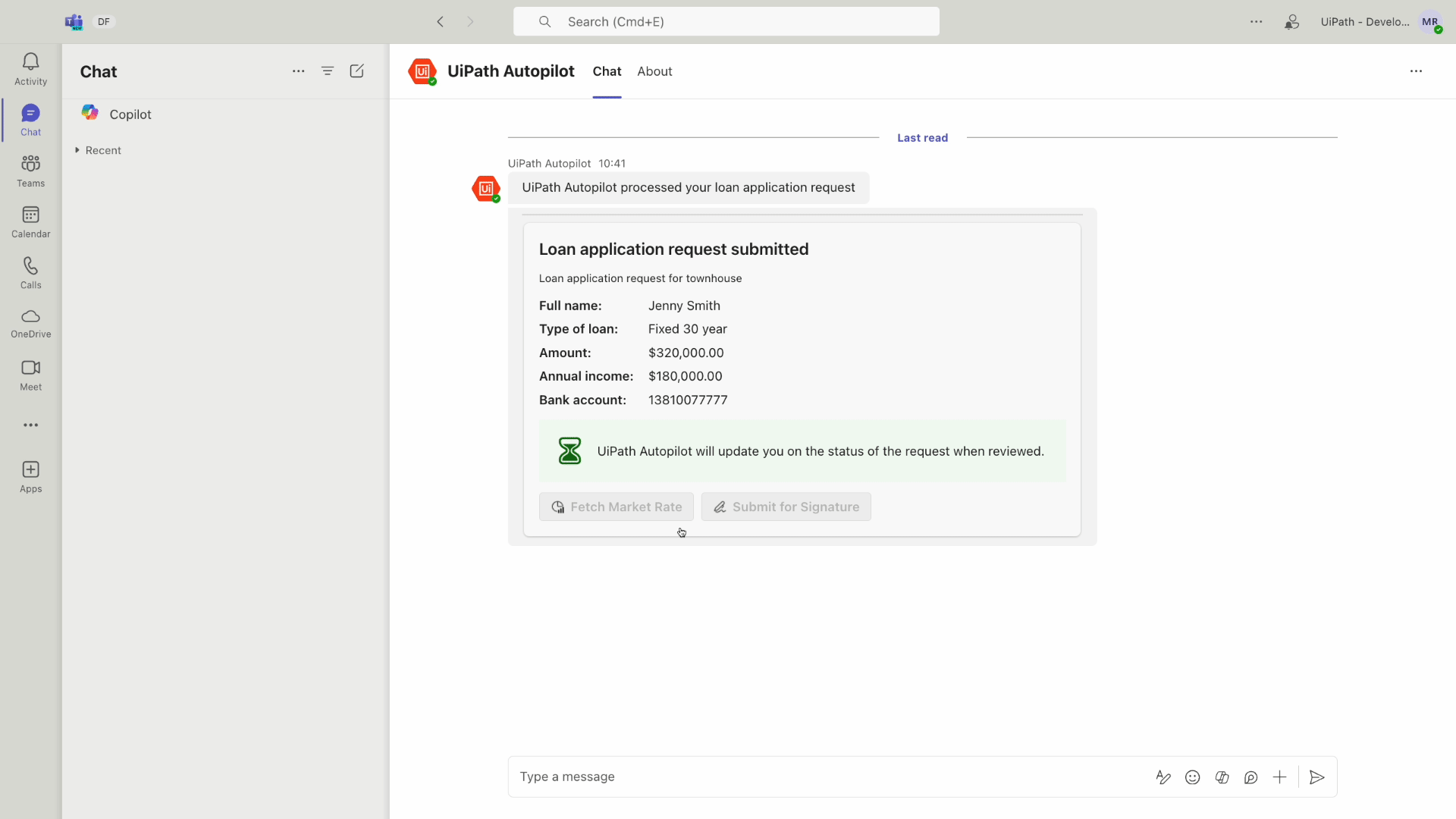Open the filter chats dropdown
Viewport: 1456px width, 819px height.
[328, 71]
